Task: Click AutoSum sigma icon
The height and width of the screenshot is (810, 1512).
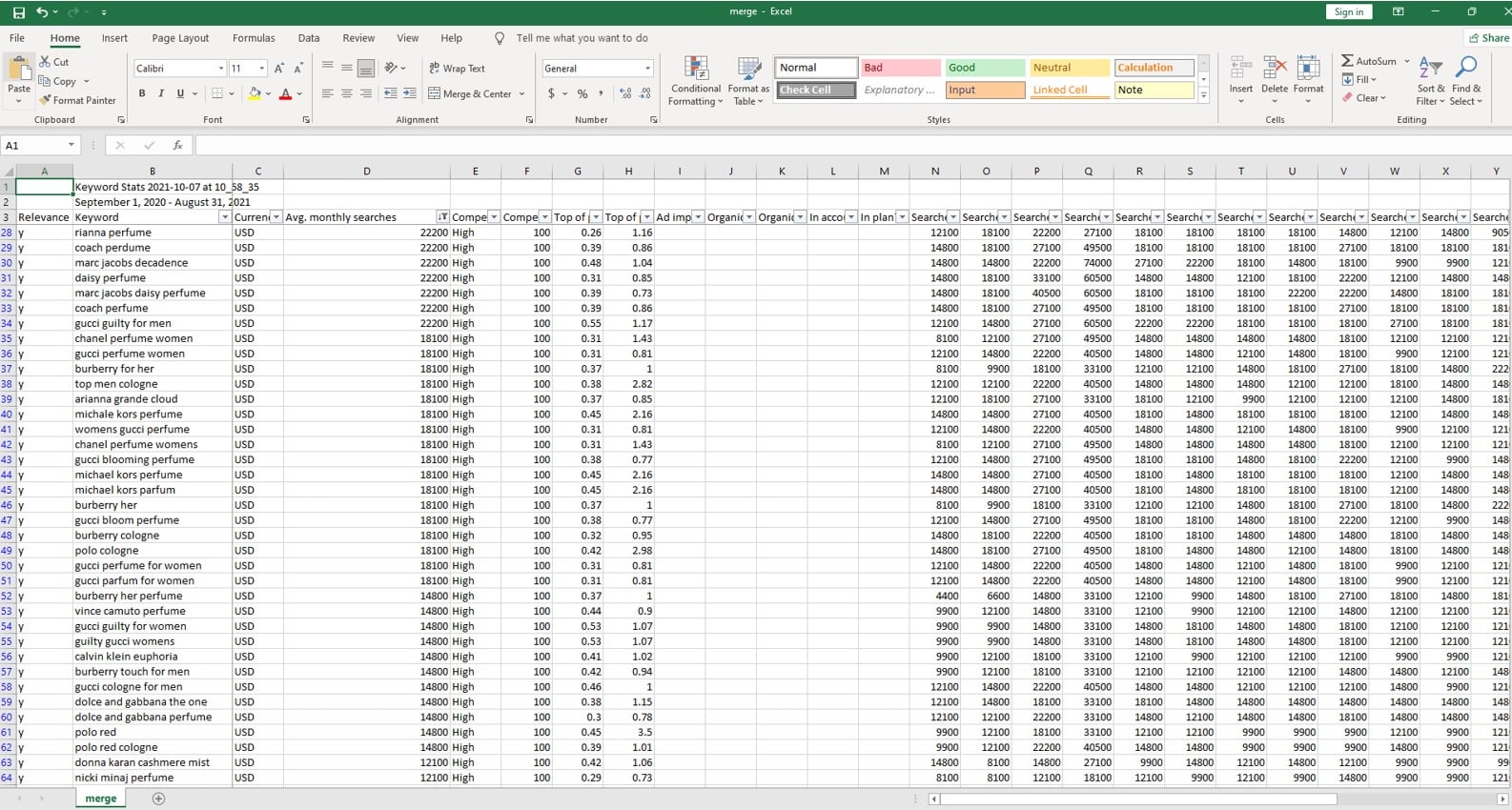Action: coord(1347,61)
